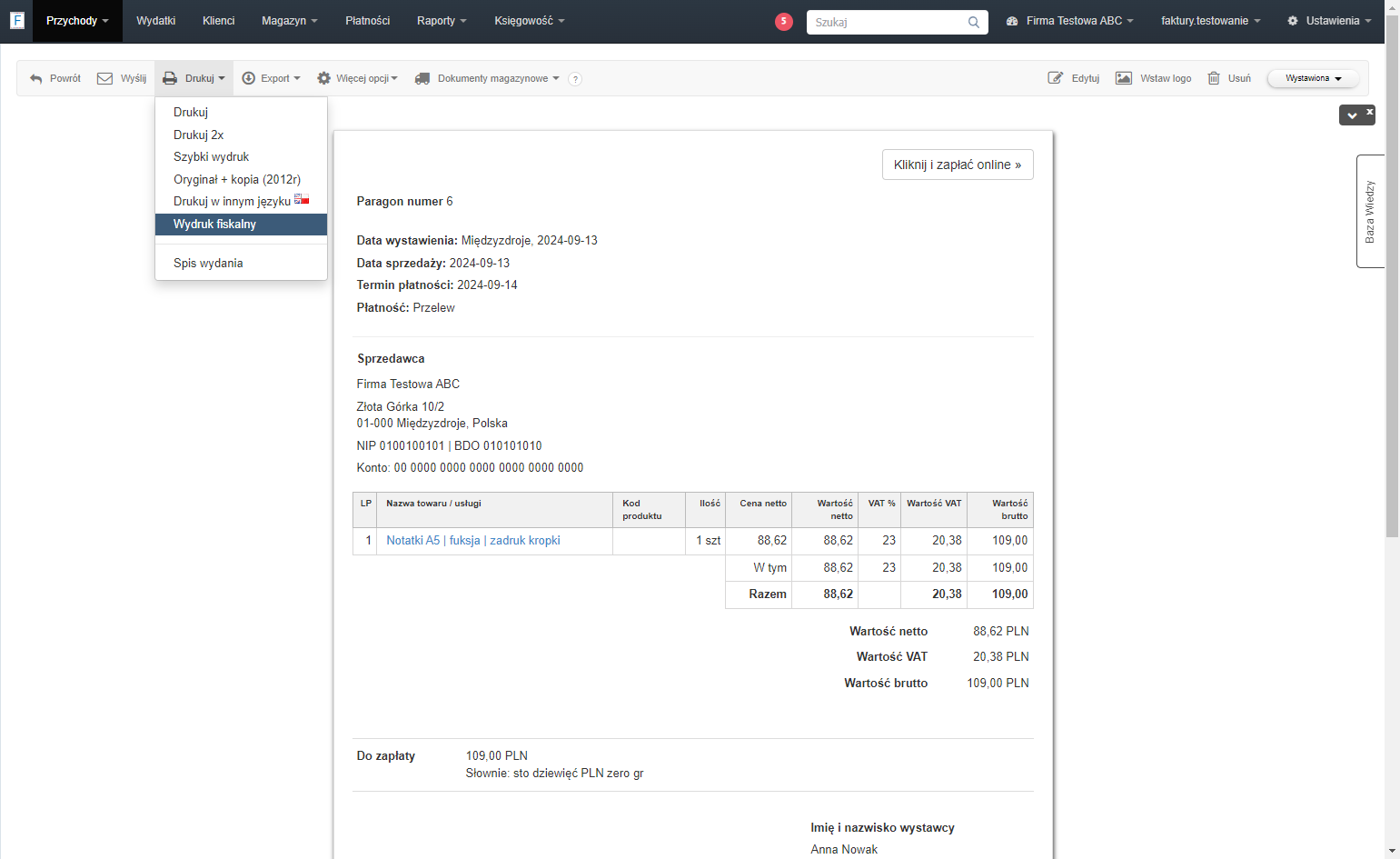1400x859 pixels.
Task: Click the seller name Firma Testowa ABC
Action: point(408,385)
